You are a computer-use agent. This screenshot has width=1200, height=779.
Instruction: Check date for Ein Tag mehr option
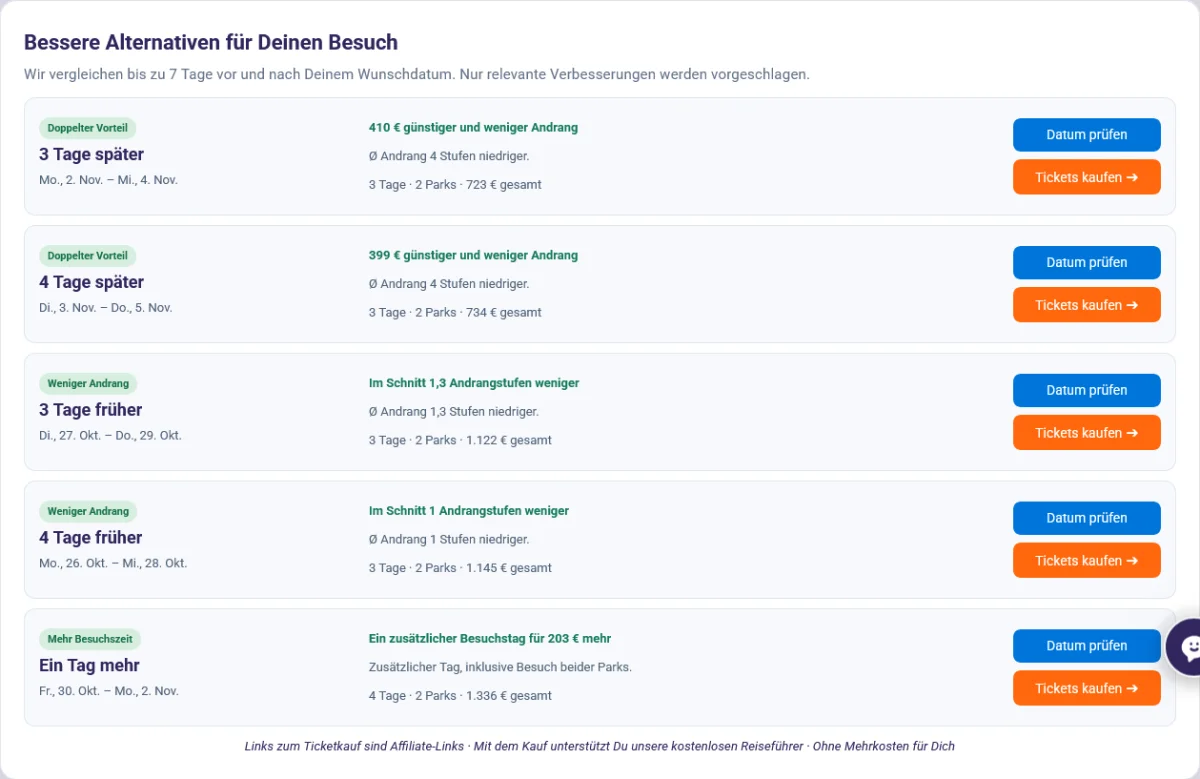(1087, 646)
